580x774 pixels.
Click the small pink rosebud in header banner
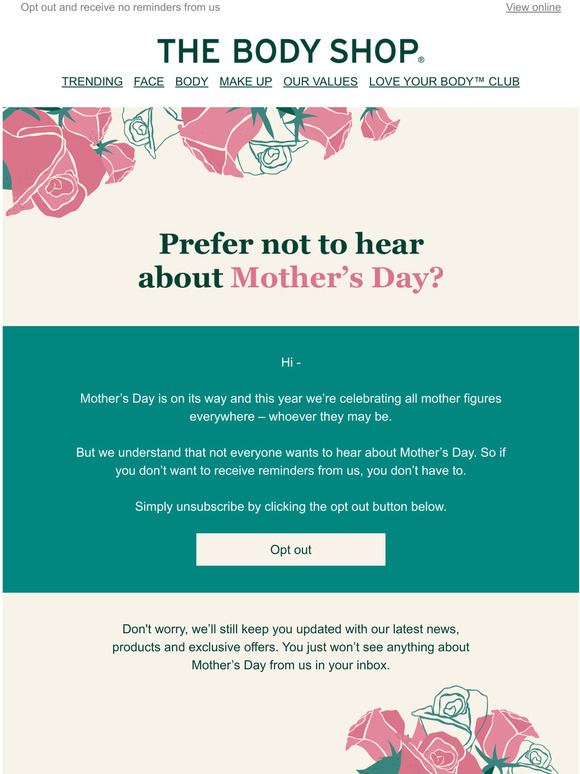pyautogui.click(x=379, y=124)
